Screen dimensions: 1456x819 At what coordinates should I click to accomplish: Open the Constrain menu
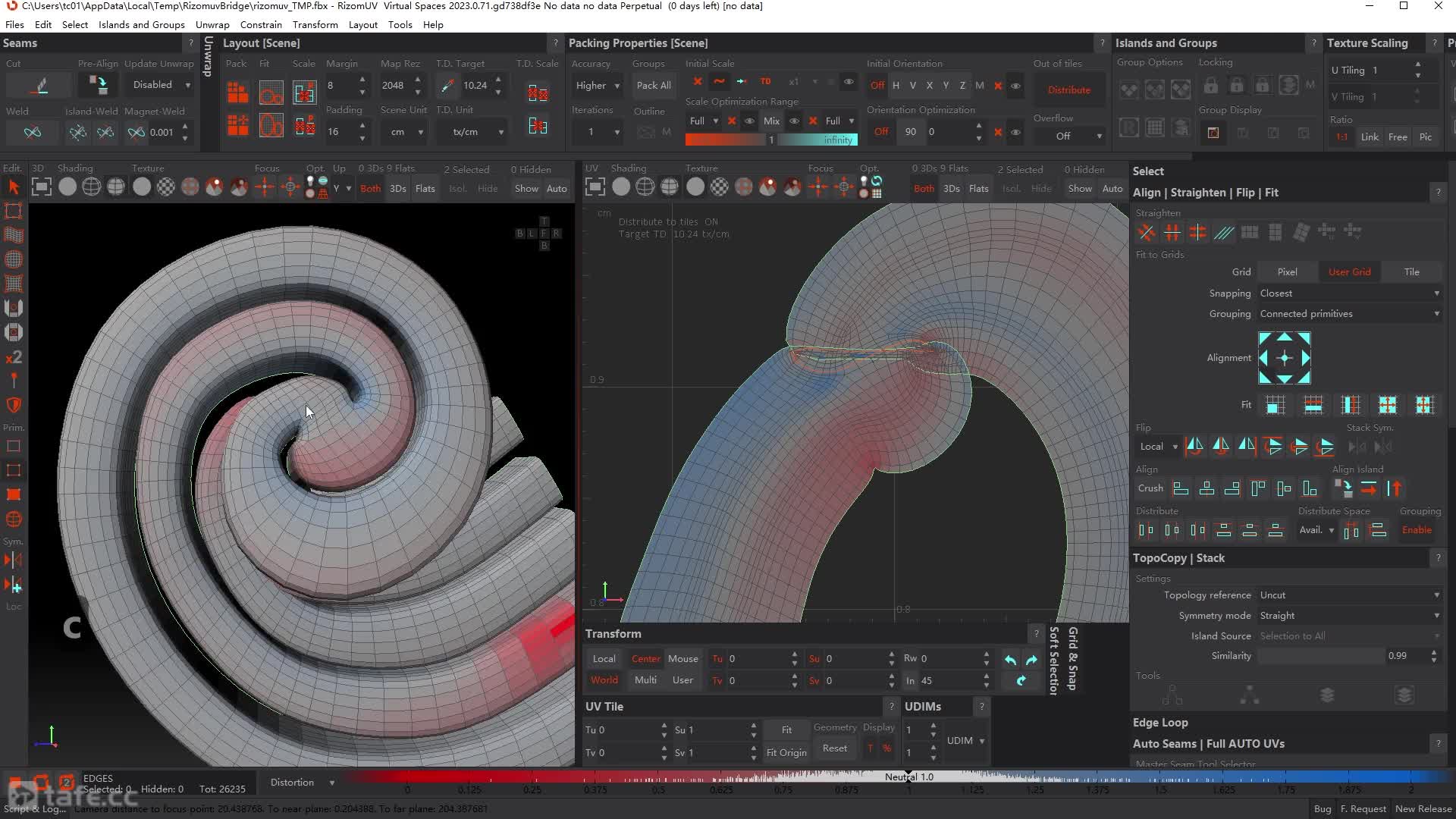[x=261, y=24]
